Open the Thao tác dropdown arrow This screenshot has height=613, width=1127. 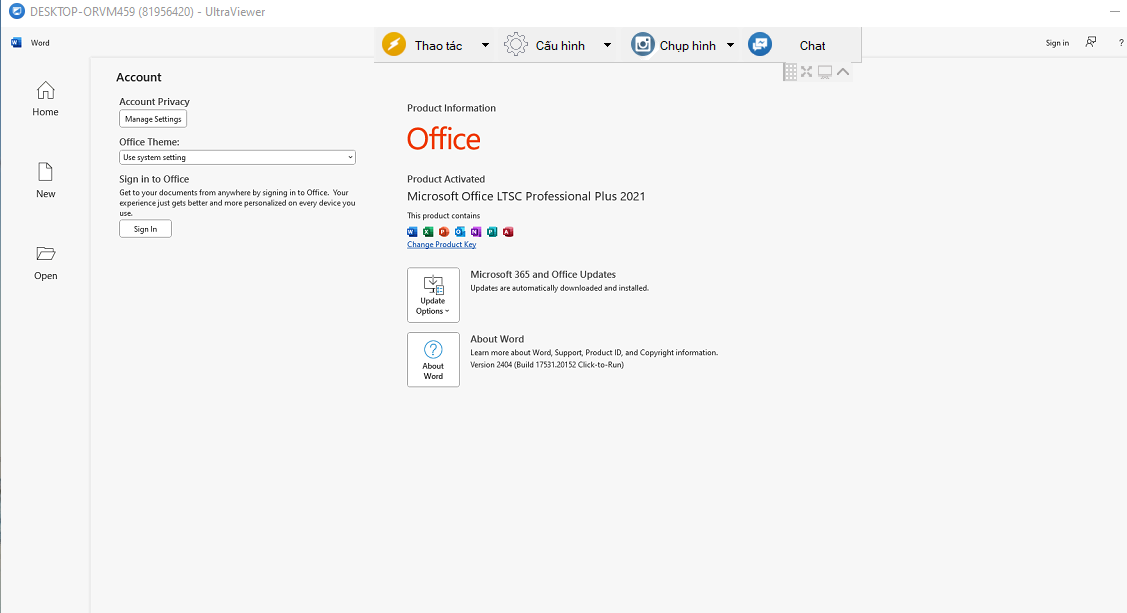point(485,45)
